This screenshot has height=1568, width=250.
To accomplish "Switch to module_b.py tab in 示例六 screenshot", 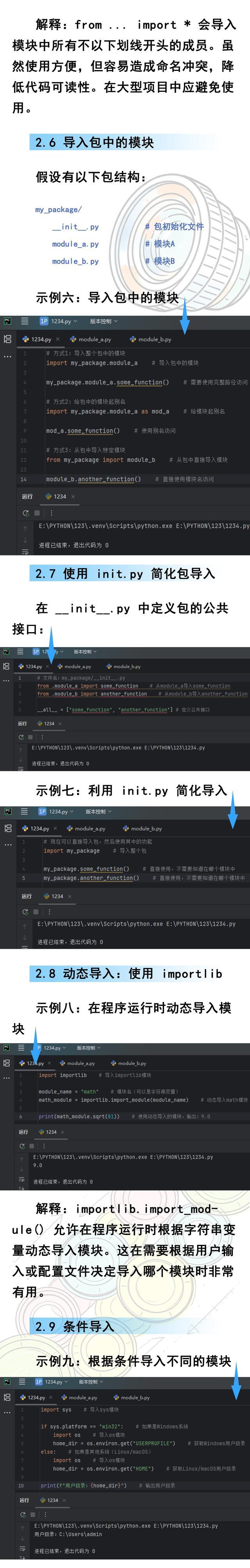I will click(151, 339).
